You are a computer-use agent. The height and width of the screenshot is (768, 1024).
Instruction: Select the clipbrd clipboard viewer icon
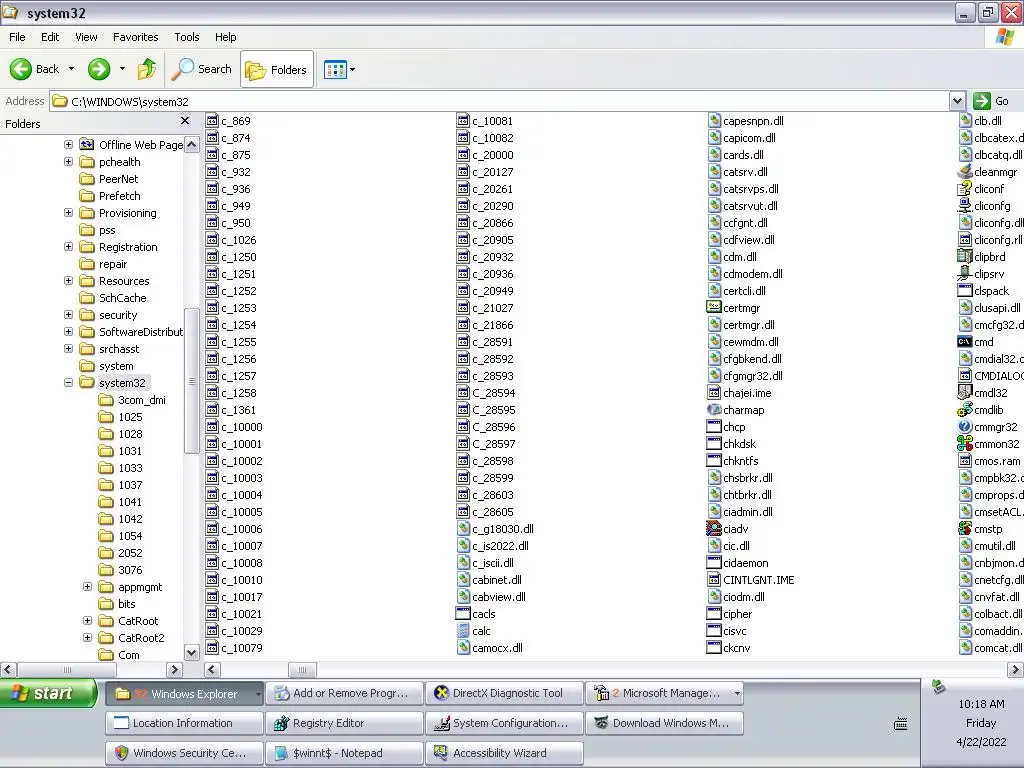coord(965,257)
